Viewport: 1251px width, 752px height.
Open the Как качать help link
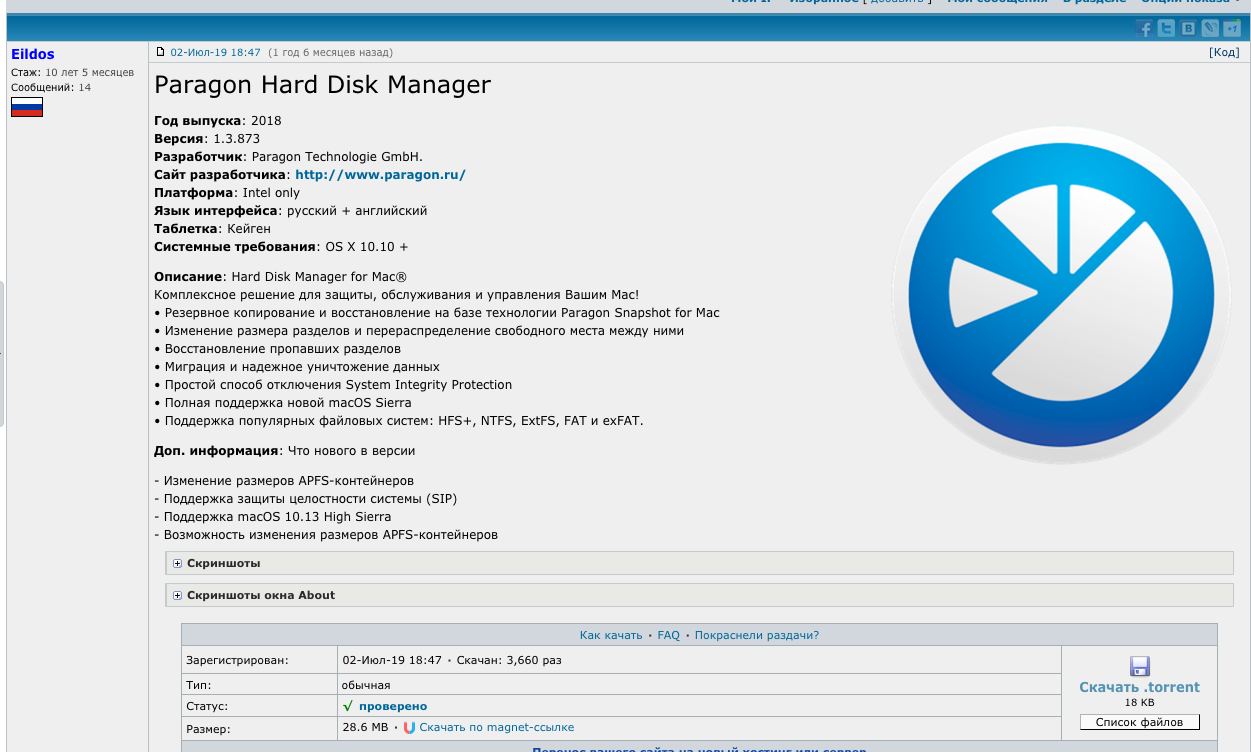pyautogui.click(x=611, y=635)
